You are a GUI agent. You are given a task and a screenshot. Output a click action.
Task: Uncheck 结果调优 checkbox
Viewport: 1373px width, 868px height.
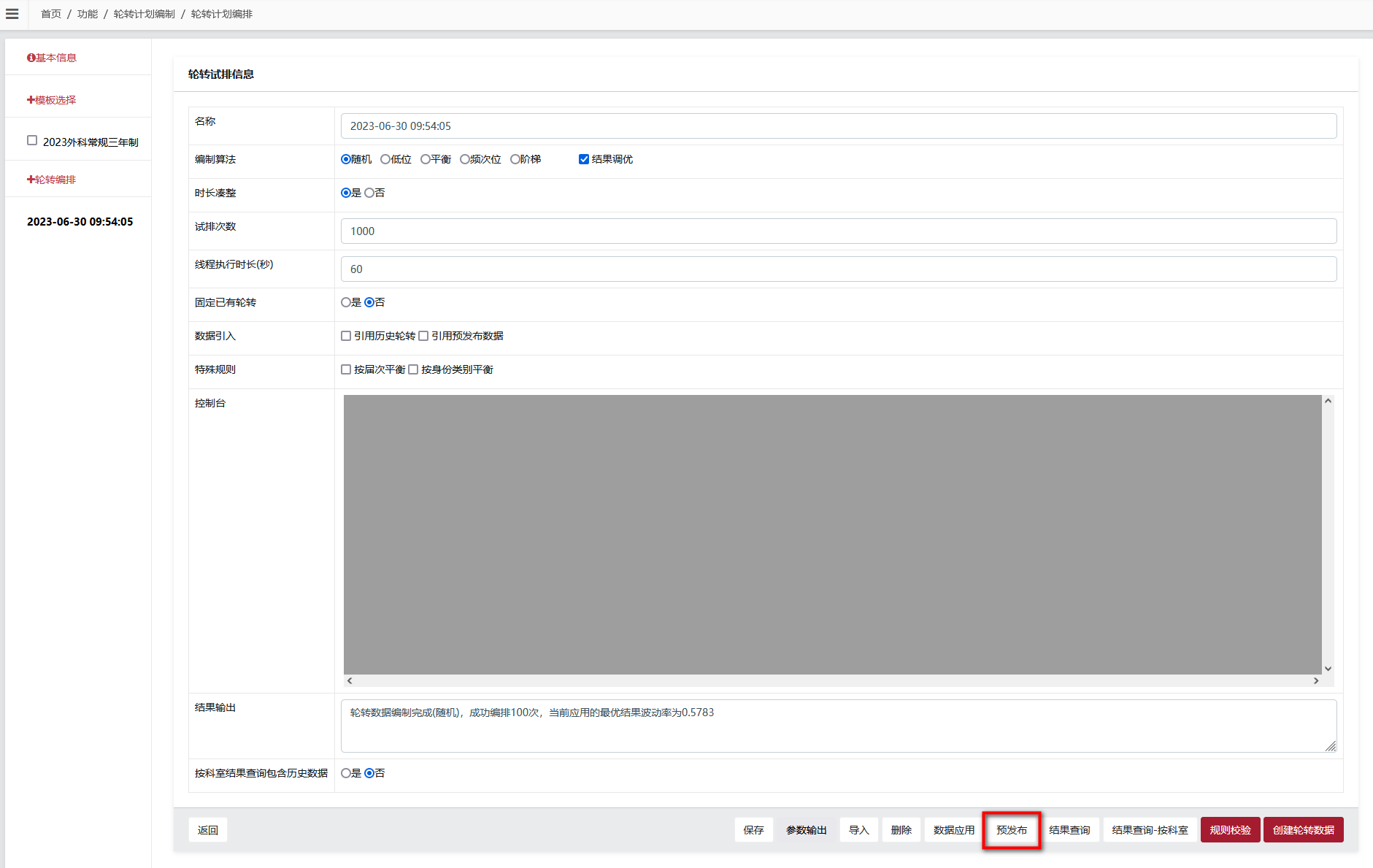pos(584,159)
